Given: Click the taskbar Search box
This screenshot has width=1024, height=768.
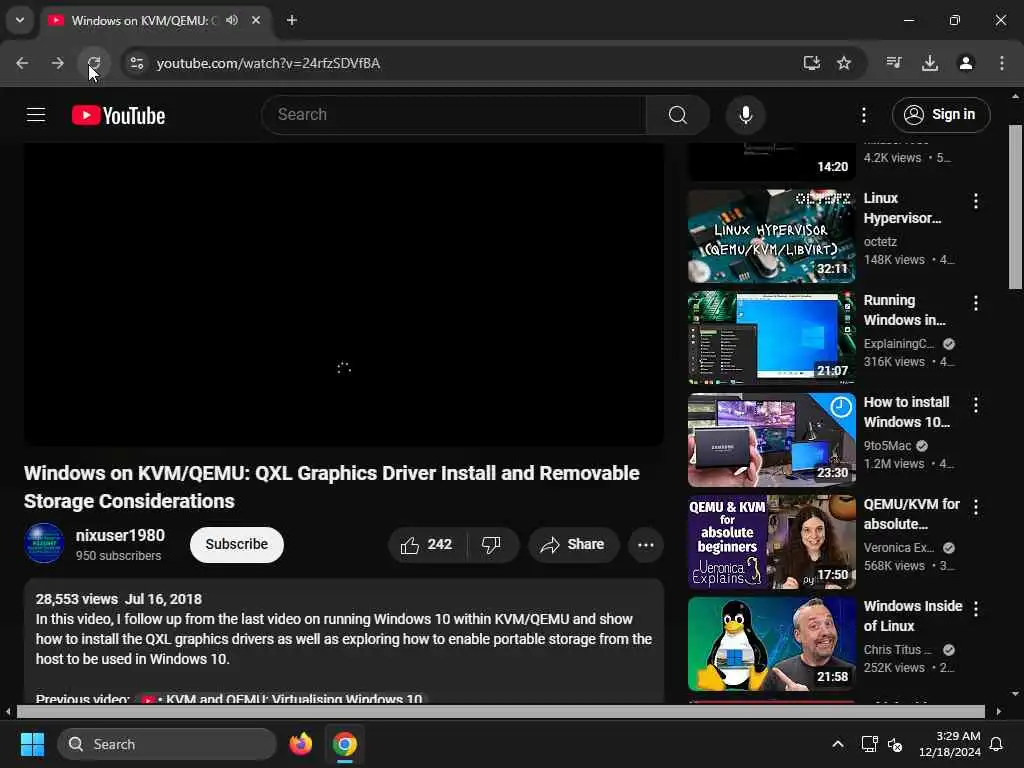Looking at the screenshot, I should (167, 744).
